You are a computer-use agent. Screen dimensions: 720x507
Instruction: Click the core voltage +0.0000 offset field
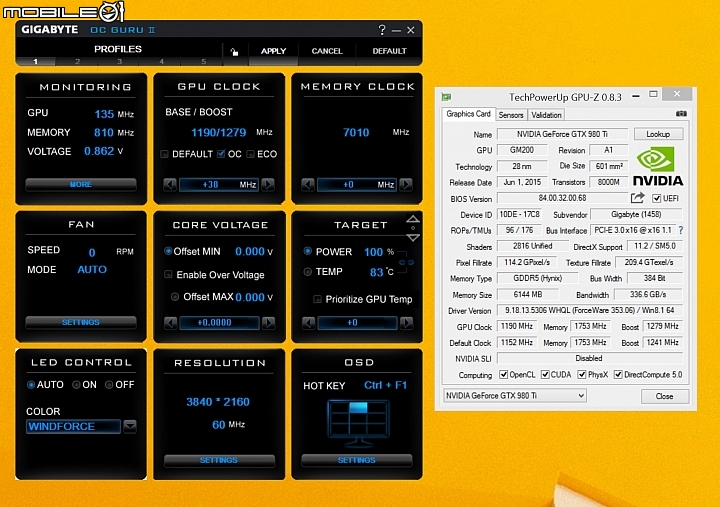tap(219, 323)
